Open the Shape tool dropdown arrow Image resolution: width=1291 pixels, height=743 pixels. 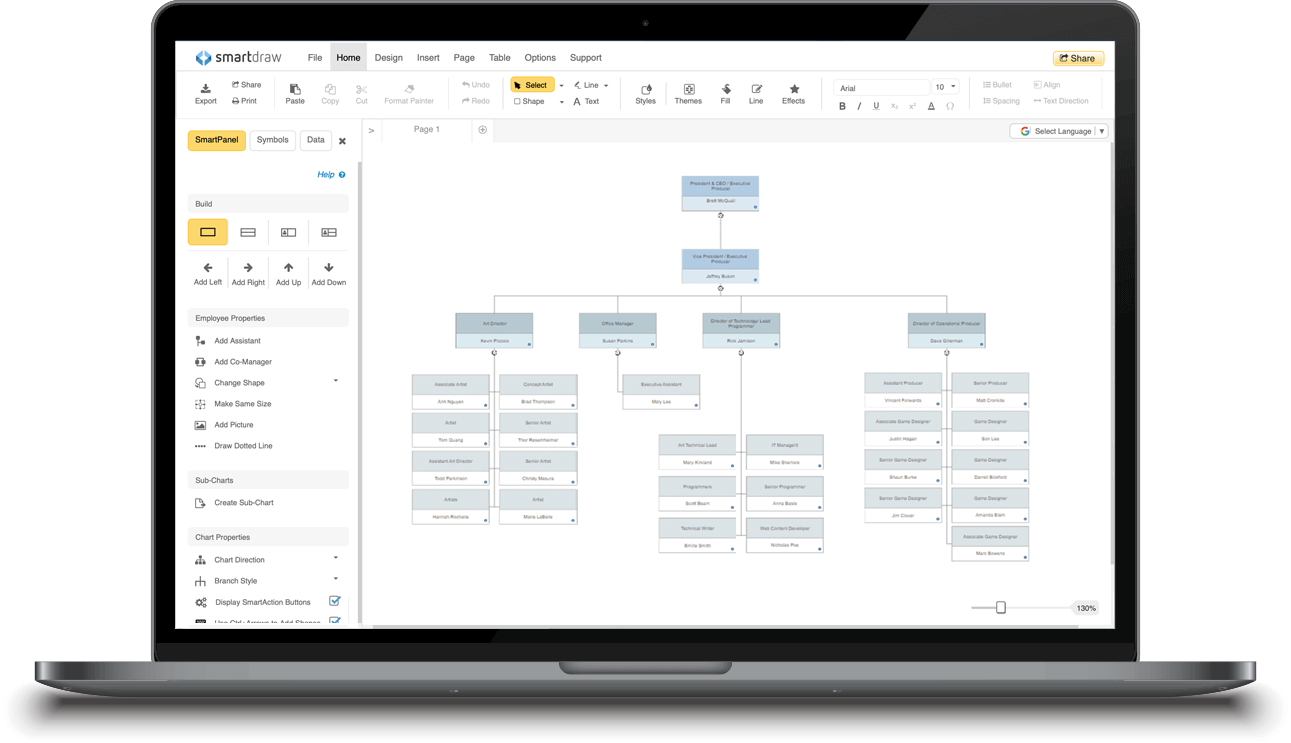tap(561, 102)
